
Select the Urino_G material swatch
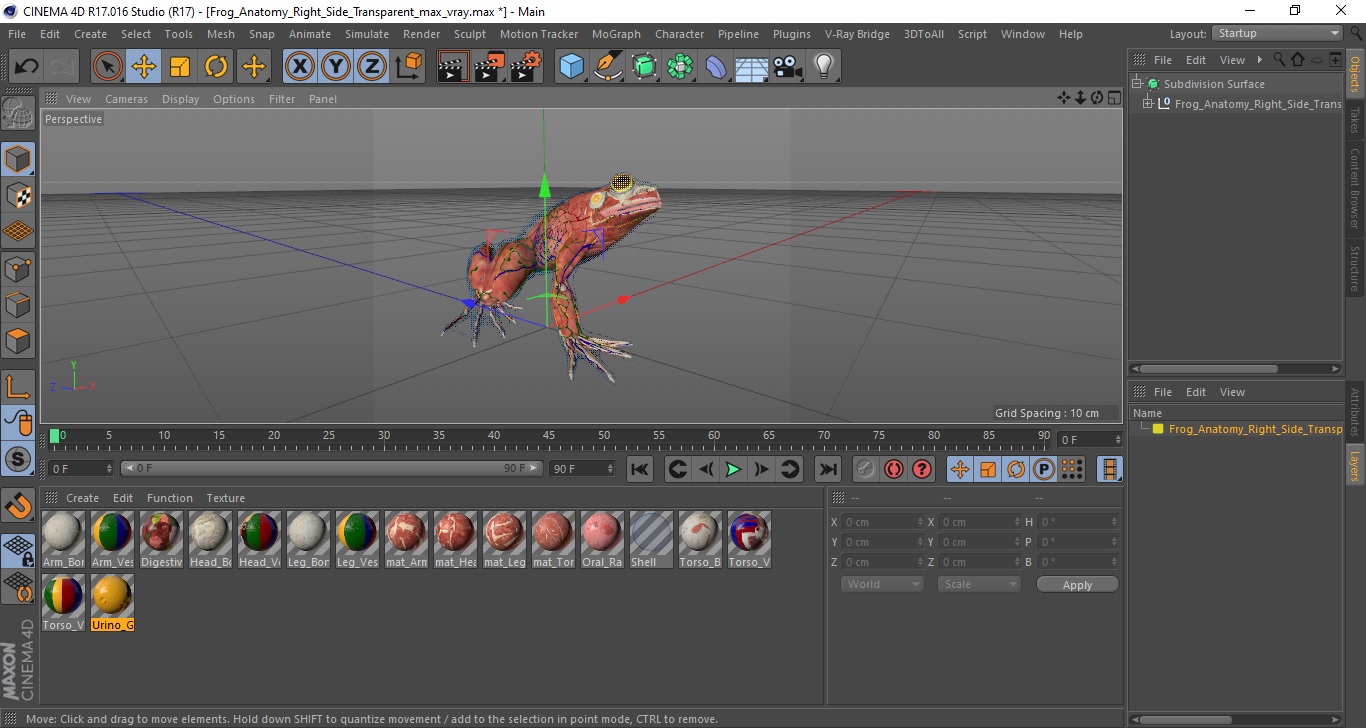(112, 603)
